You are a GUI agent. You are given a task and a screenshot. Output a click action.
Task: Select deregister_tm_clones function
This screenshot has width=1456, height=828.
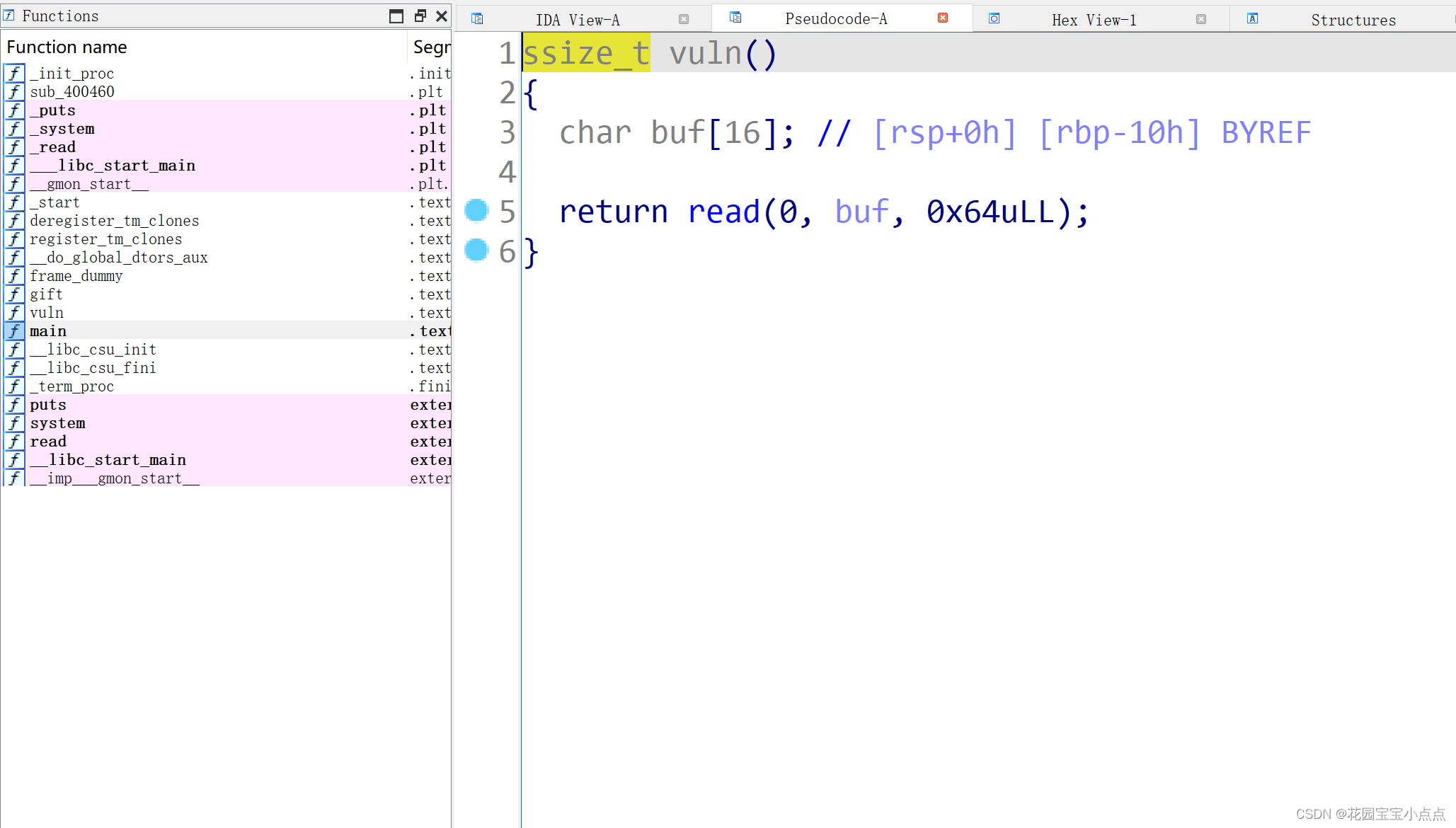(x=227, y=221)
